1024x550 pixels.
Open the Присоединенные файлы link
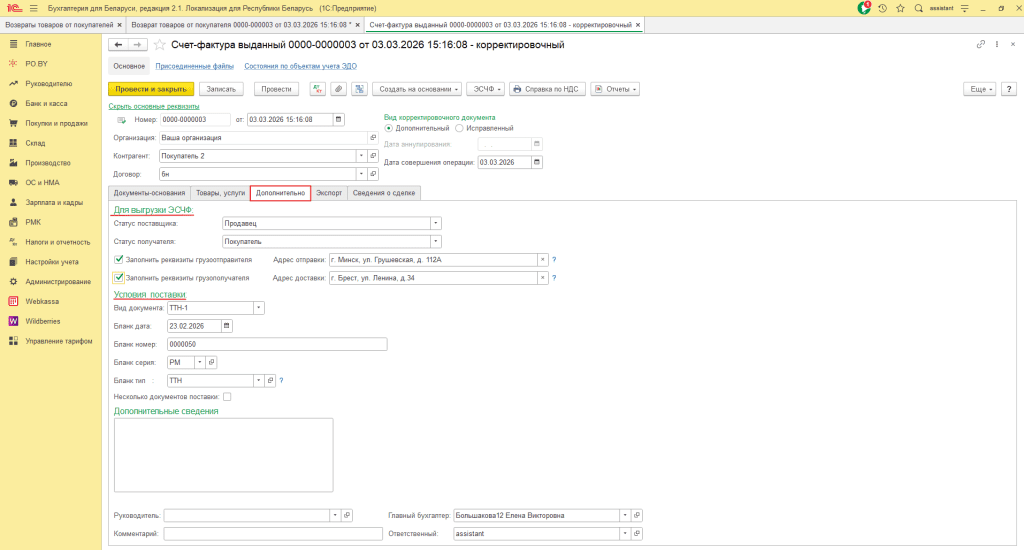point(196,66)
